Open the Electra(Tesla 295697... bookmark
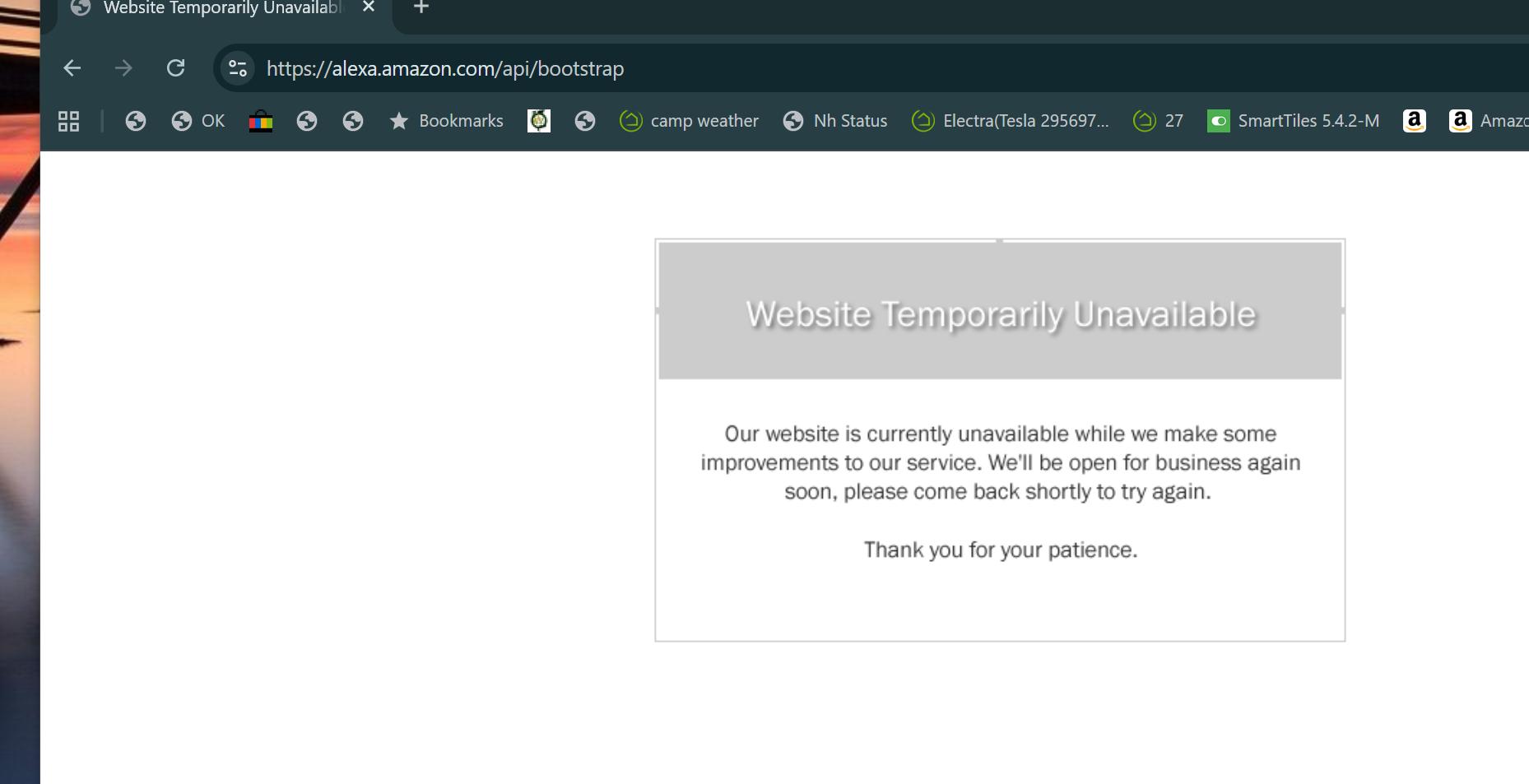The image size is (1529, 784). click(1011, 121)
